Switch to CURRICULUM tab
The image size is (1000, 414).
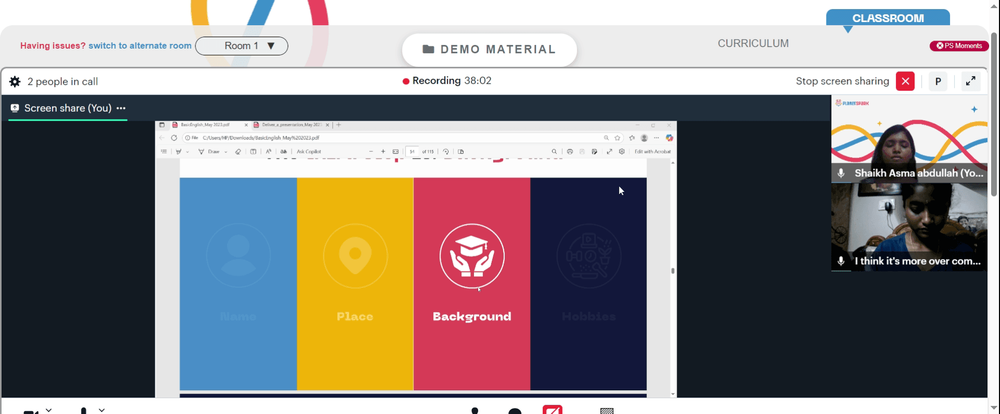(x=753, y=43)
